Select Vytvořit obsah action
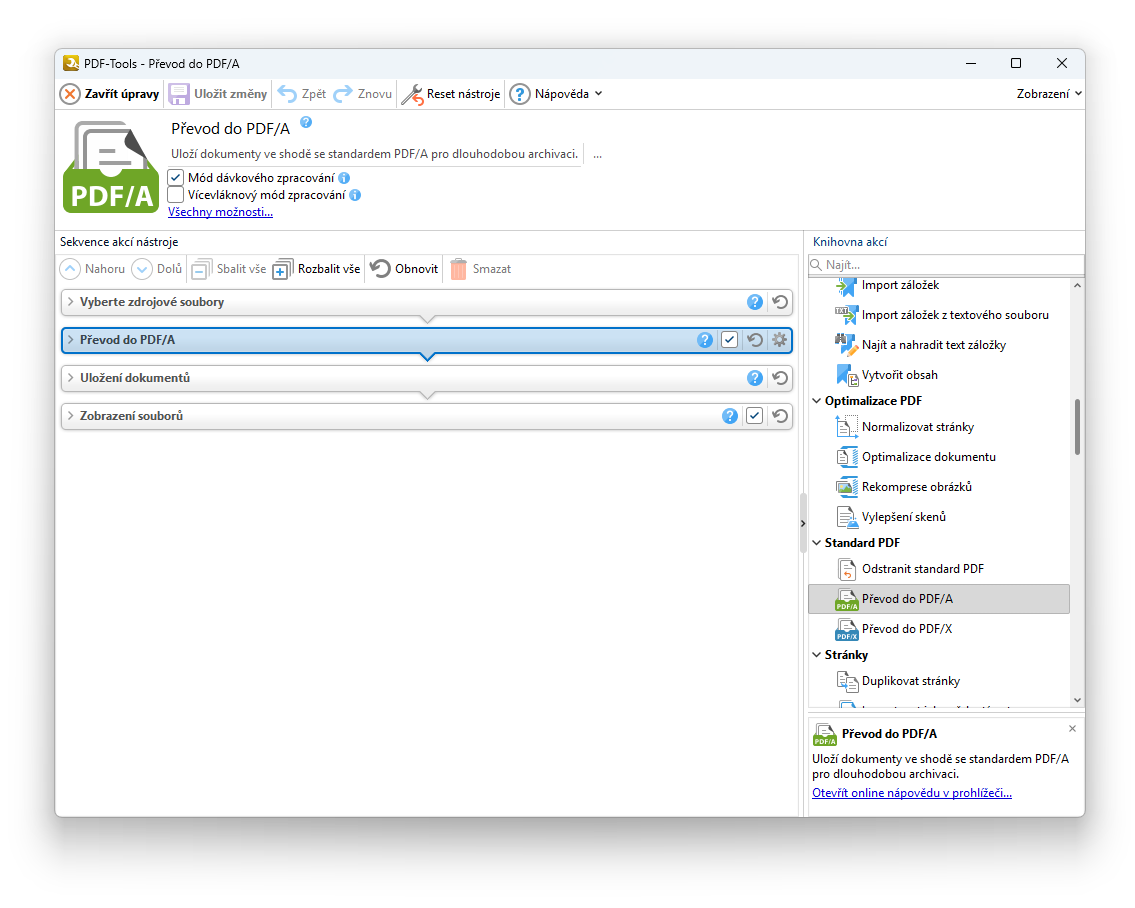Image resolution: width=1135 pixels, height=908 pixels. (939, 375)
